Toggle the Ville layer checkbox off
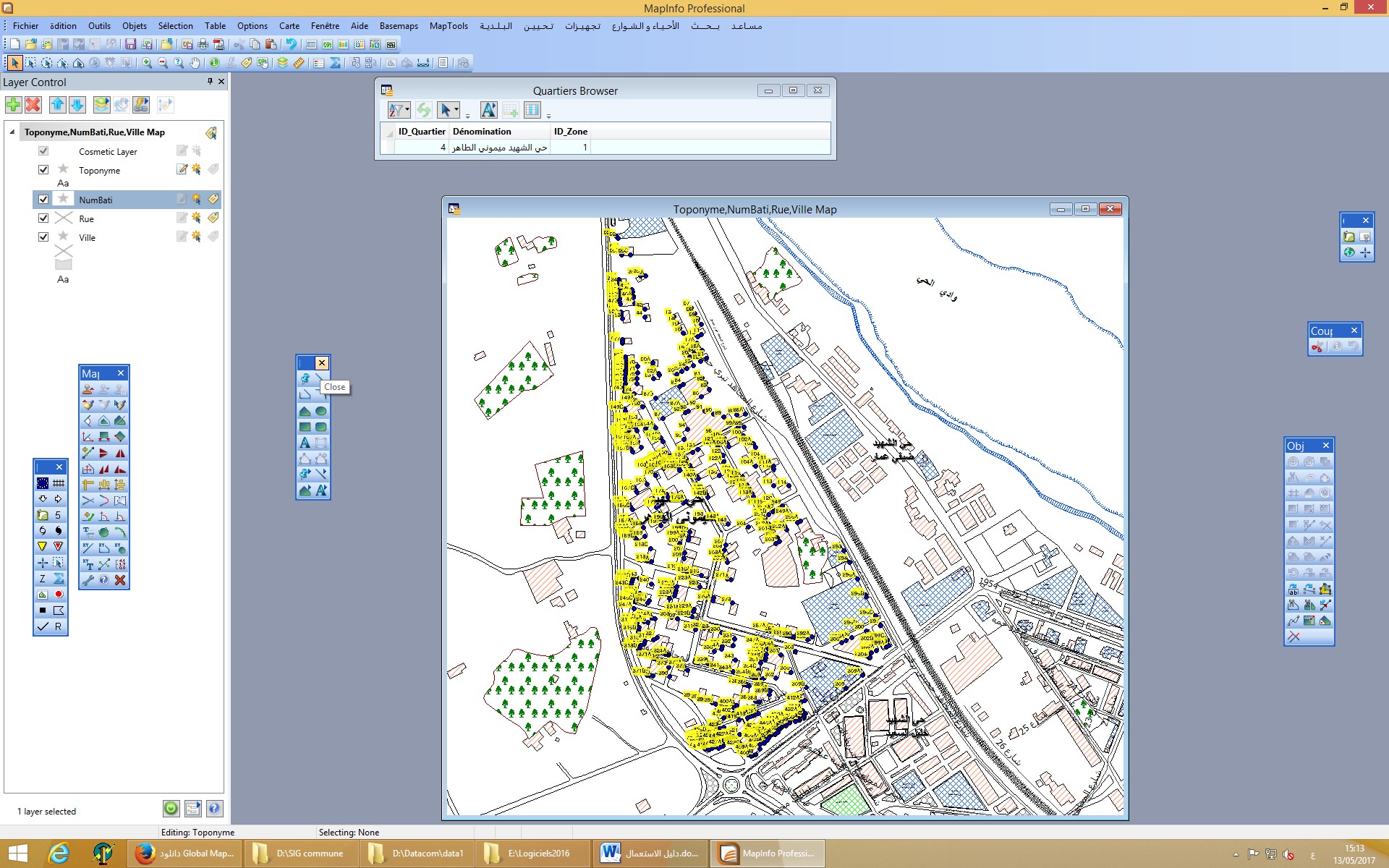1389x868 pixels. pos(43,237)
